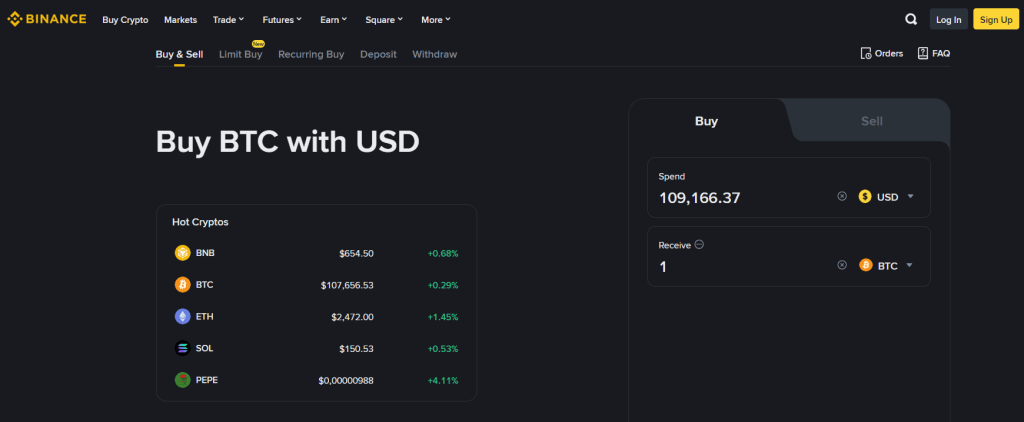
Task: Click the +0.68% BNB change
Action: [x=443, y=253]
